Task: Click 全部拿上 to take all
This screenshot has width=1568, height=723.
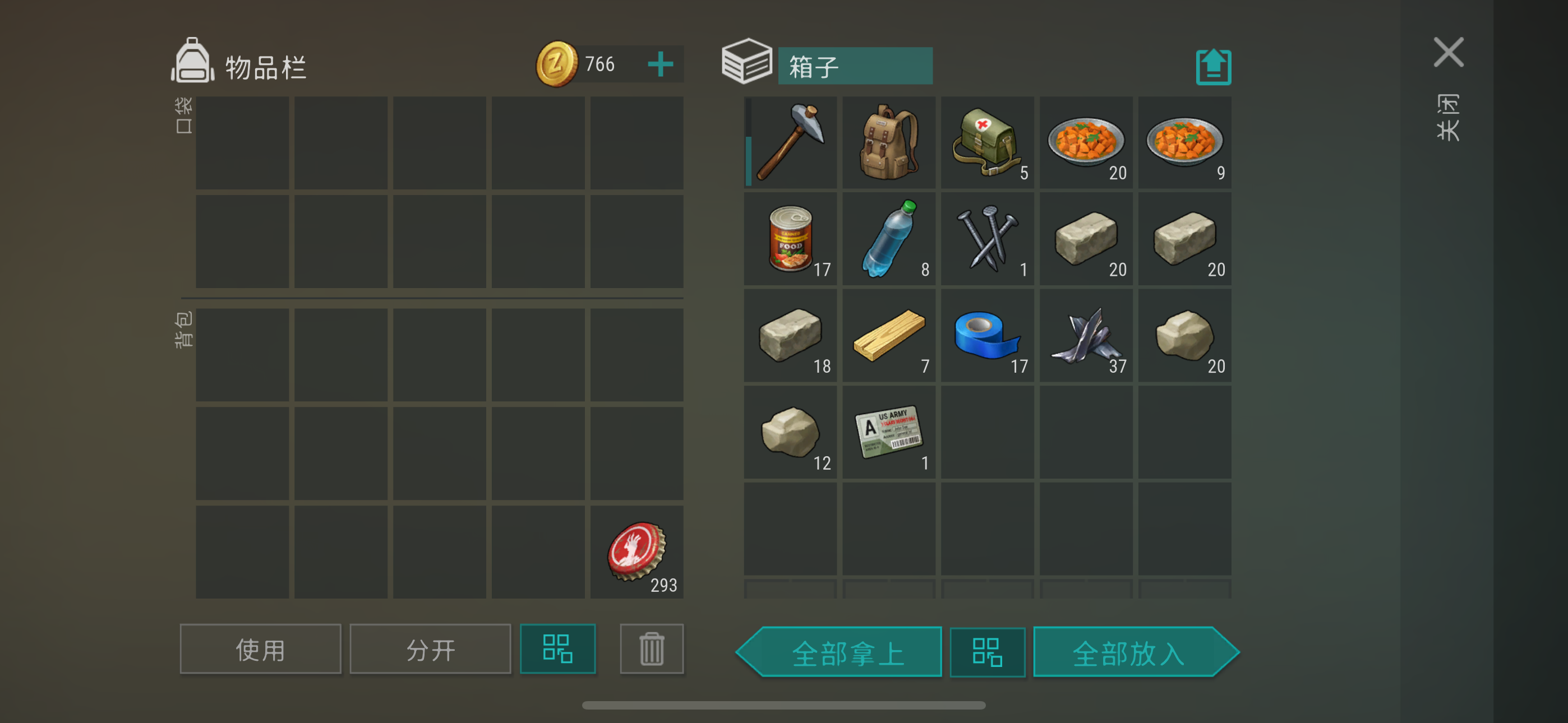Action: (x=840, y=652)
